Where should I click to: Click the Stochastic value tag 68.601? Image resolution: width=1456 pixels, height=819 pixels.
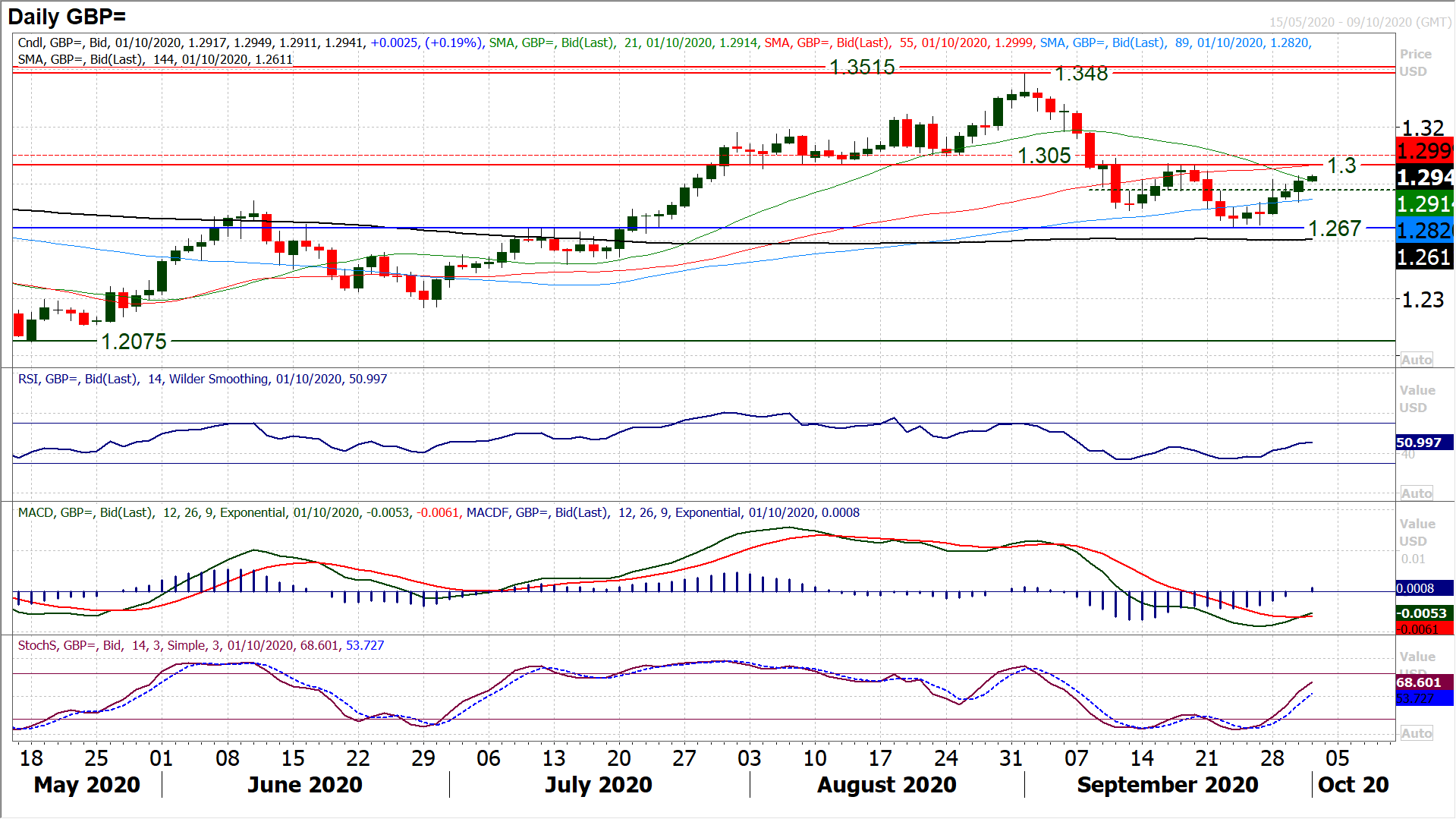[1424, 682]
